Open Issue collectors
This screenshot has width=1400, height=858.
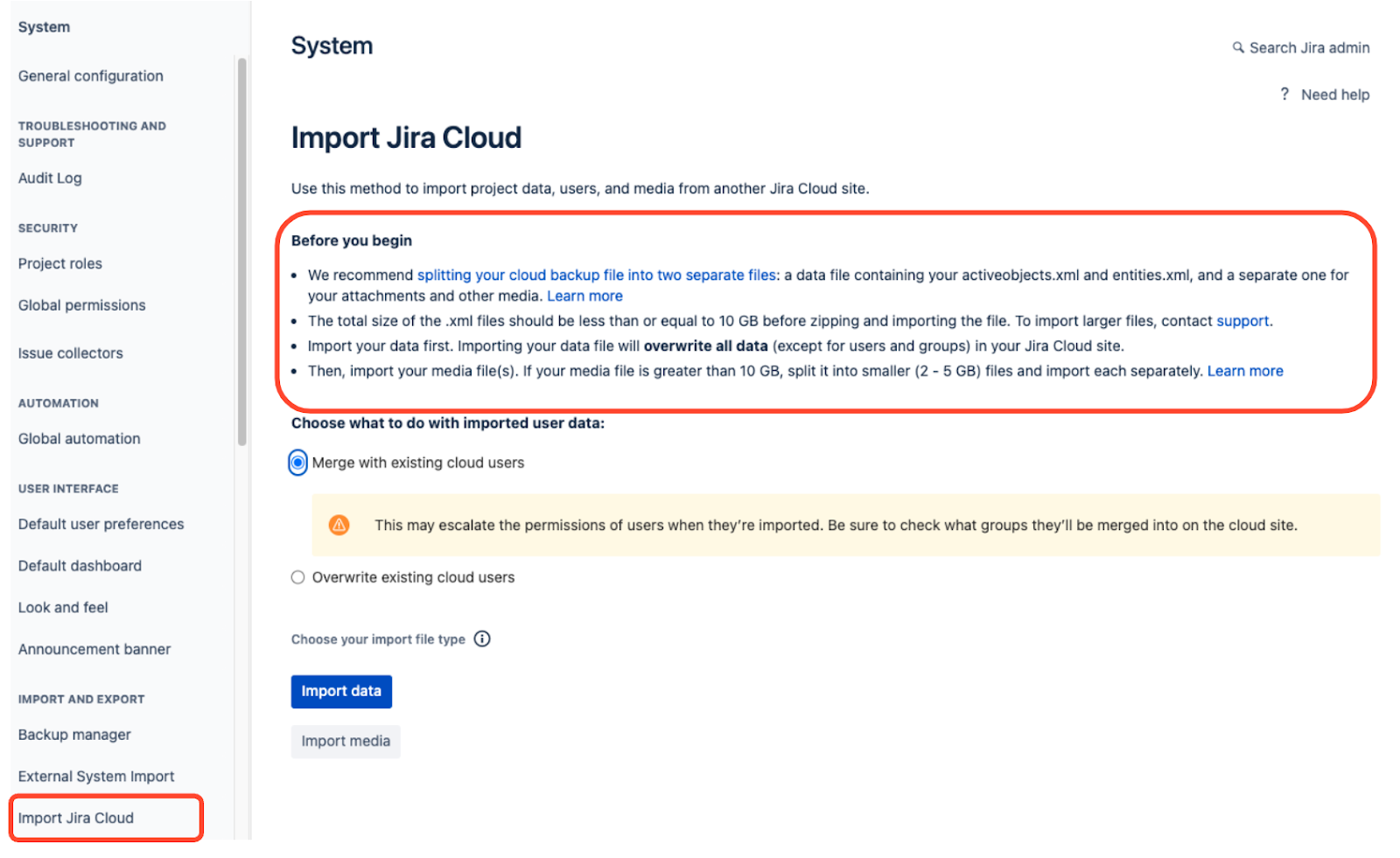point(71,353)
